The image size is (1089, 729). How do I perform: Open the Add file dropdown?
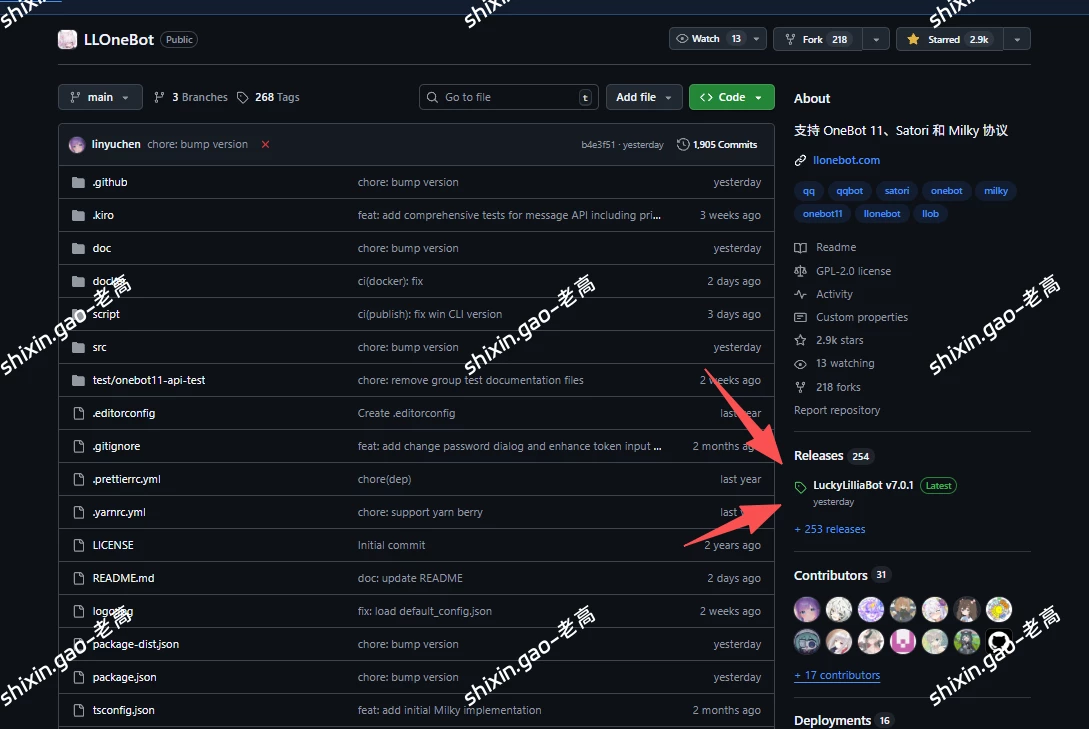[644, 97]
